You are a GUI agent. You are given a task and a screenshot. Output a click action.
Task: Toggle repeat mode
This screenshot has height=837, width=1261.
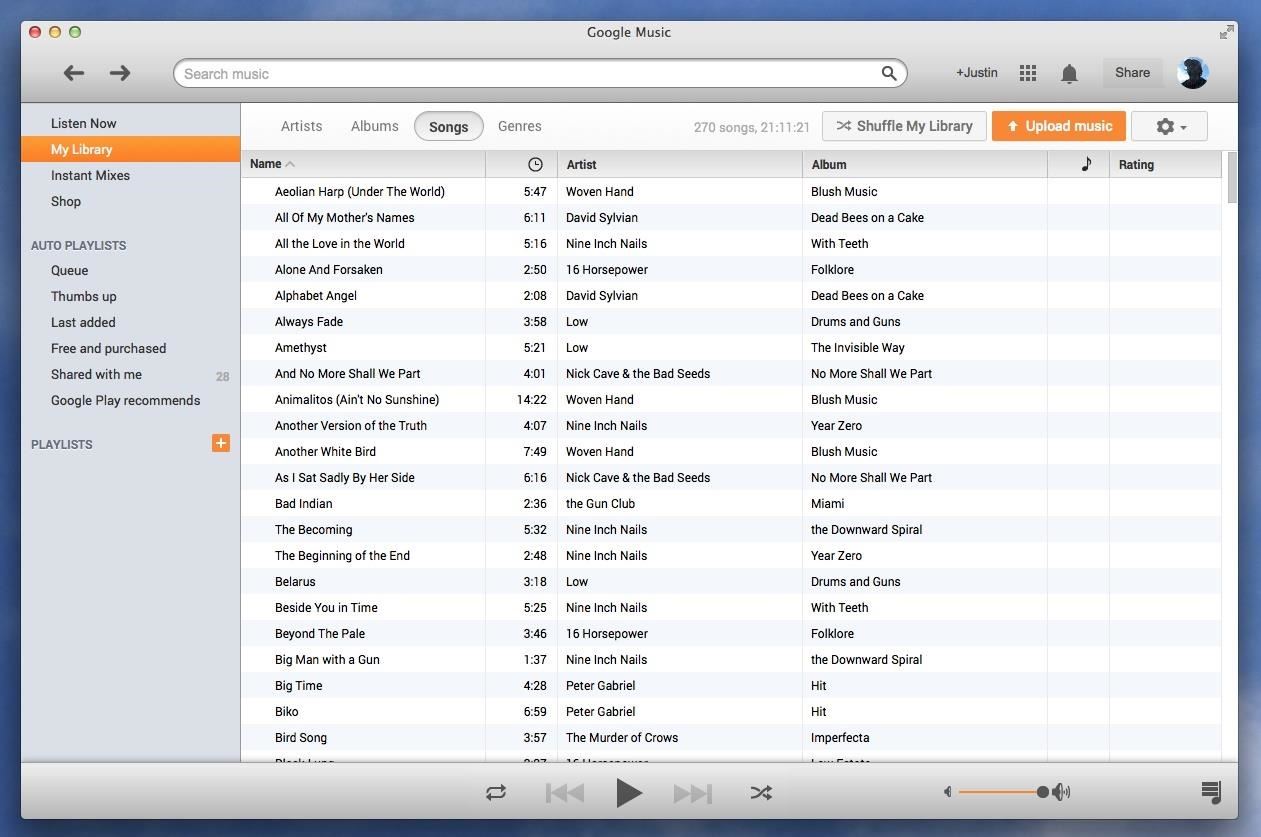tap(496, 792)
